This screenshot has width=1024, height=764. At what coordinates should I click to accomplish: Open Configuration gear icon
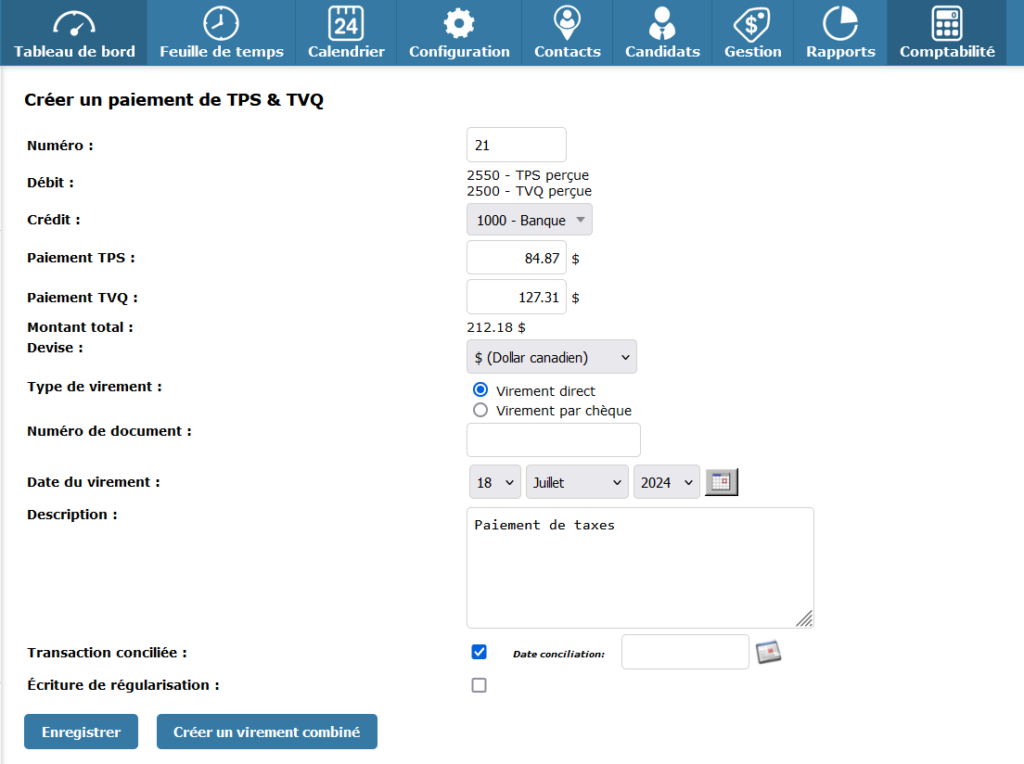(x=459, y=24)
